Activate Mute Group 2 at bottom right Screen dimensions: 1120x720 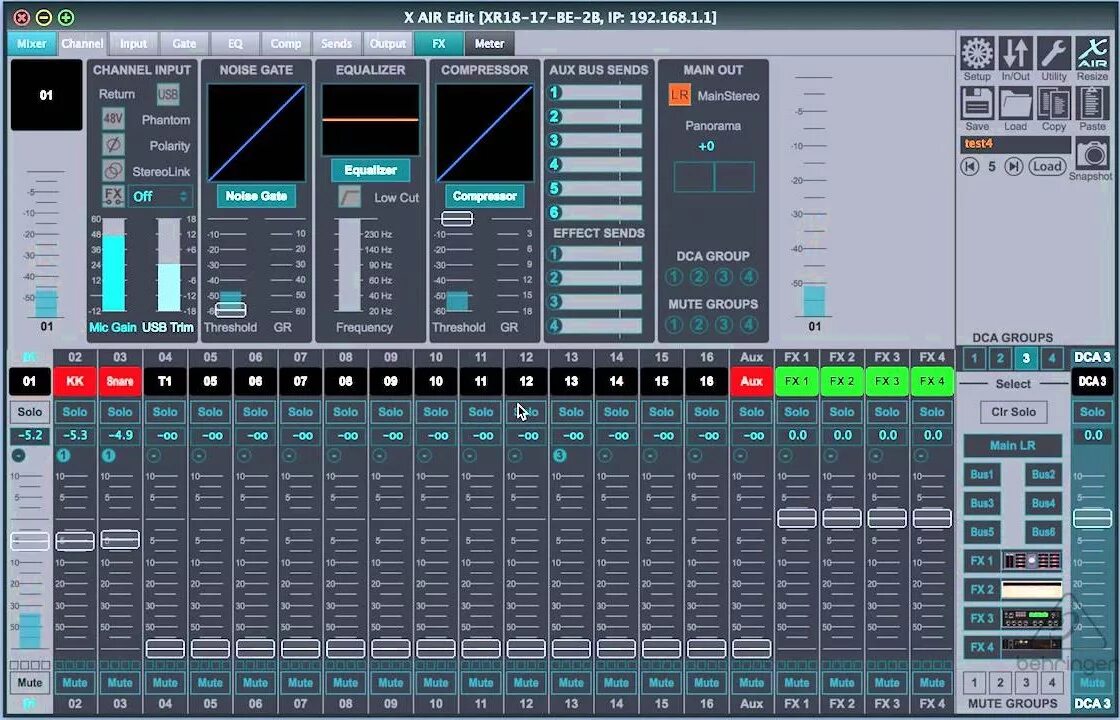click(x=1000, y=683)
